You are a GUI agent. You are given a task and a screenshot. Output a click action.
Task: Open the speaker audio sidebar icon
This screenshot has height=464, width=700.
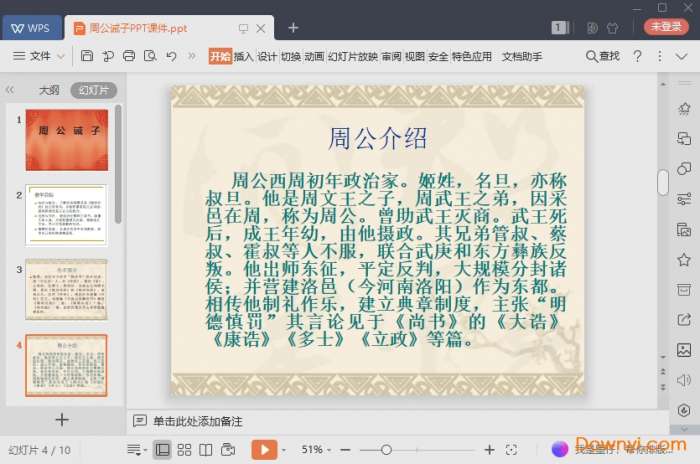[684, 380]
